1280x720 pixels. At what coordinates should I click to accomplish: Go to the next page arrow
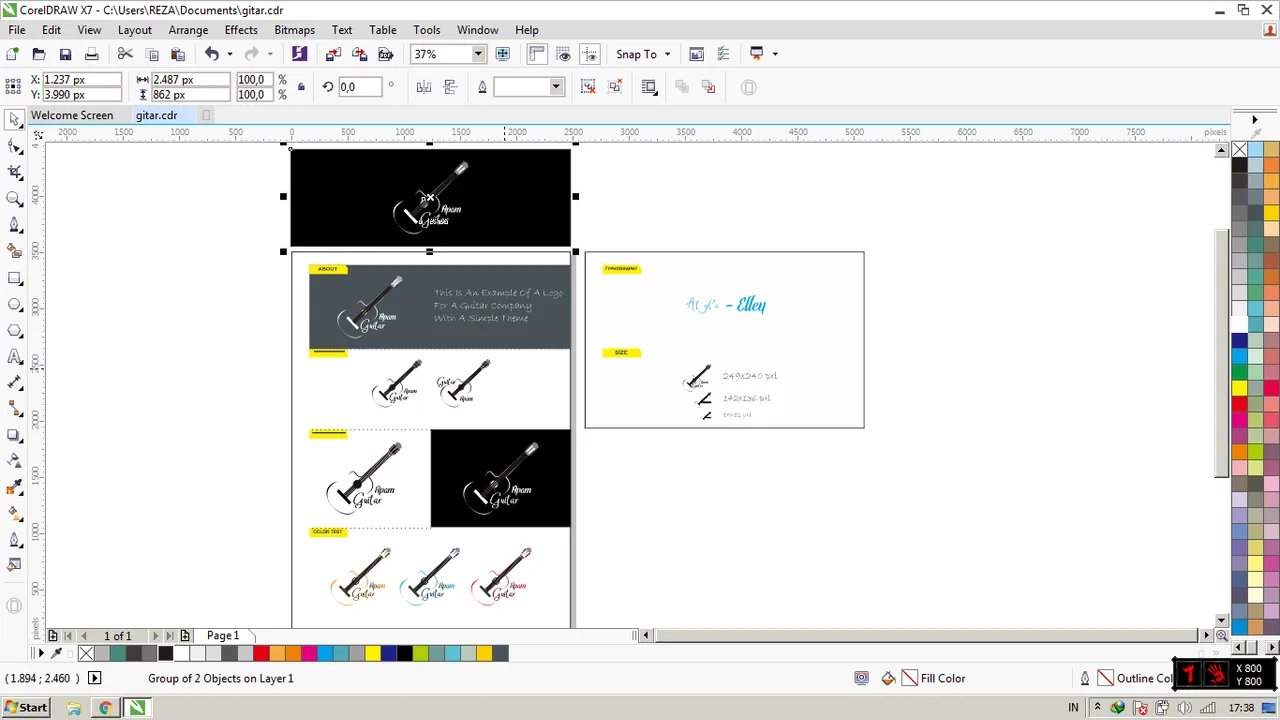tap(155, 635)
